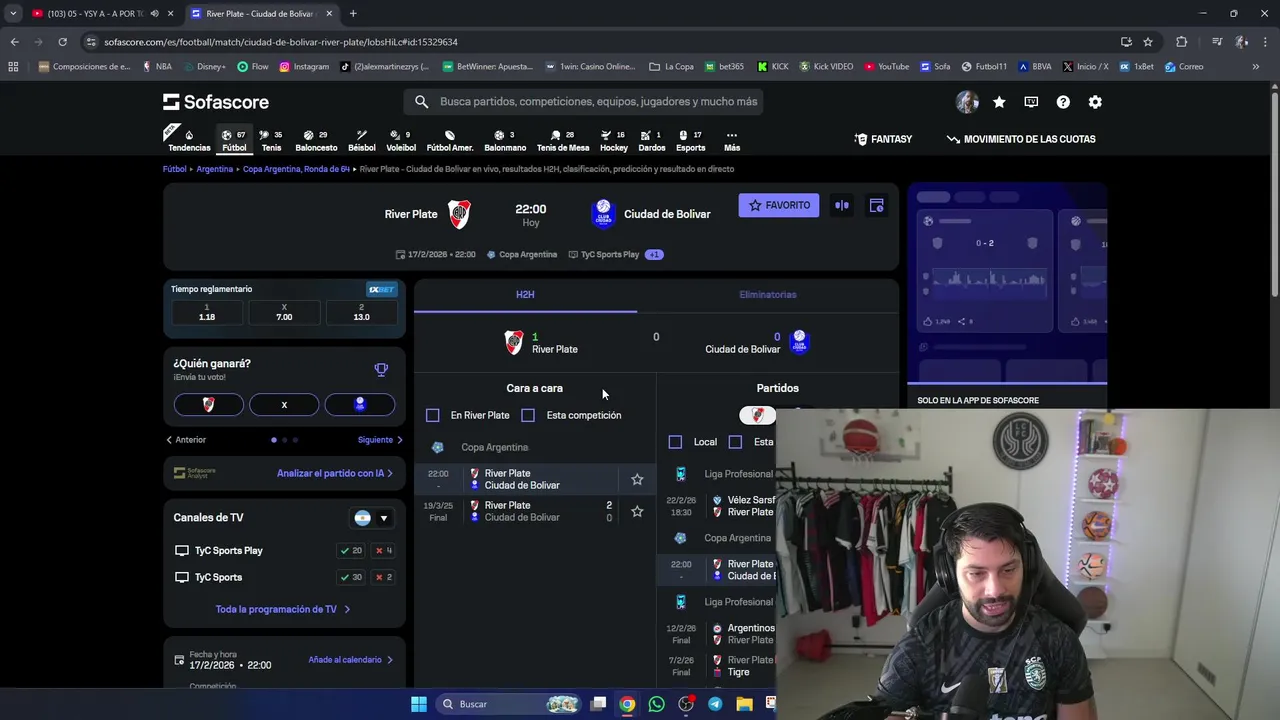Select the Fútbol Amer. sport icon
The height and width of the screenshot is (720, 1280).
(x=450, y=140)
